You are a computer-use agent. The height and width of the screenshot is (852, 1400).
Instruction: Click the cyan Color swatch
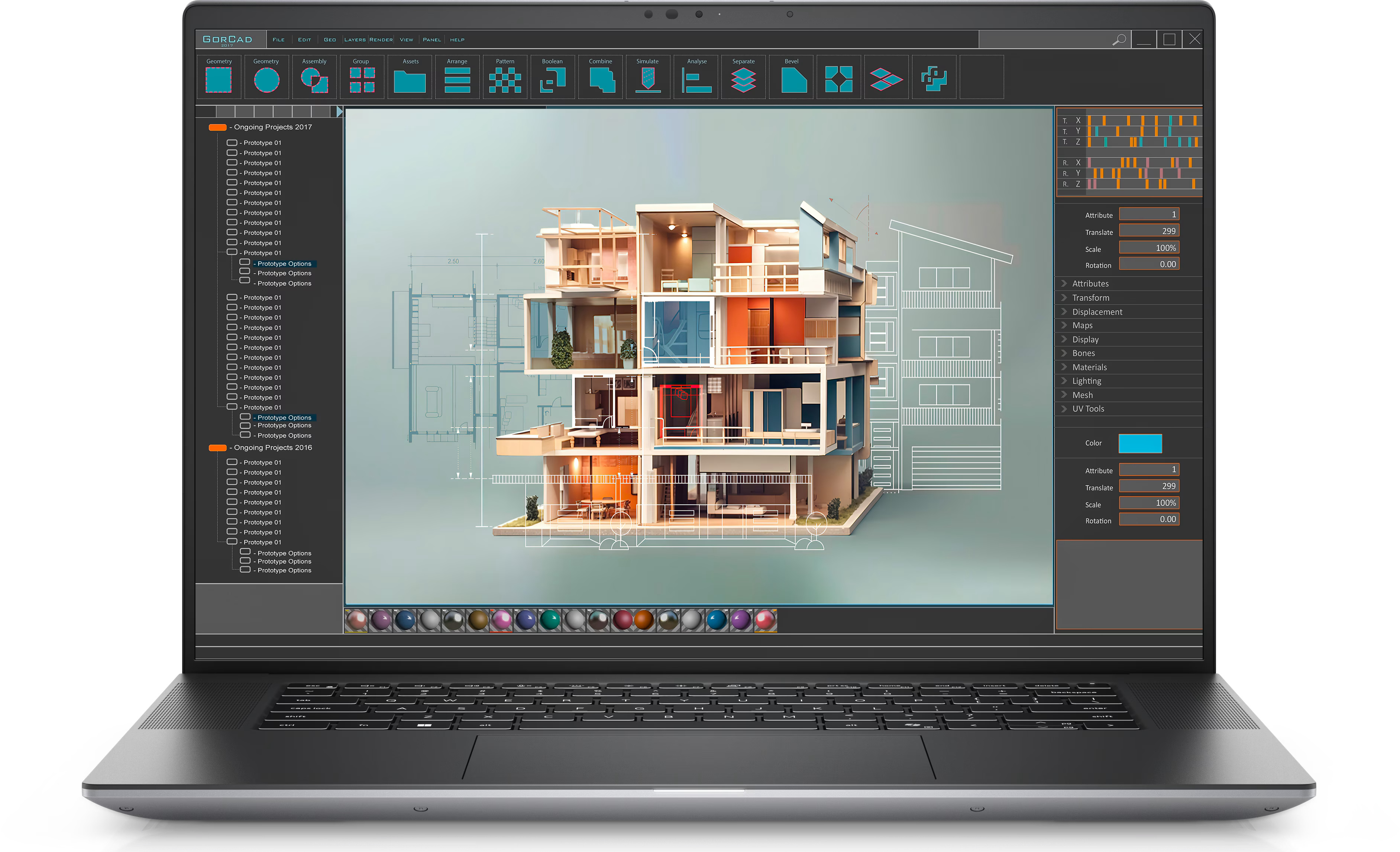click(1140, 444)
